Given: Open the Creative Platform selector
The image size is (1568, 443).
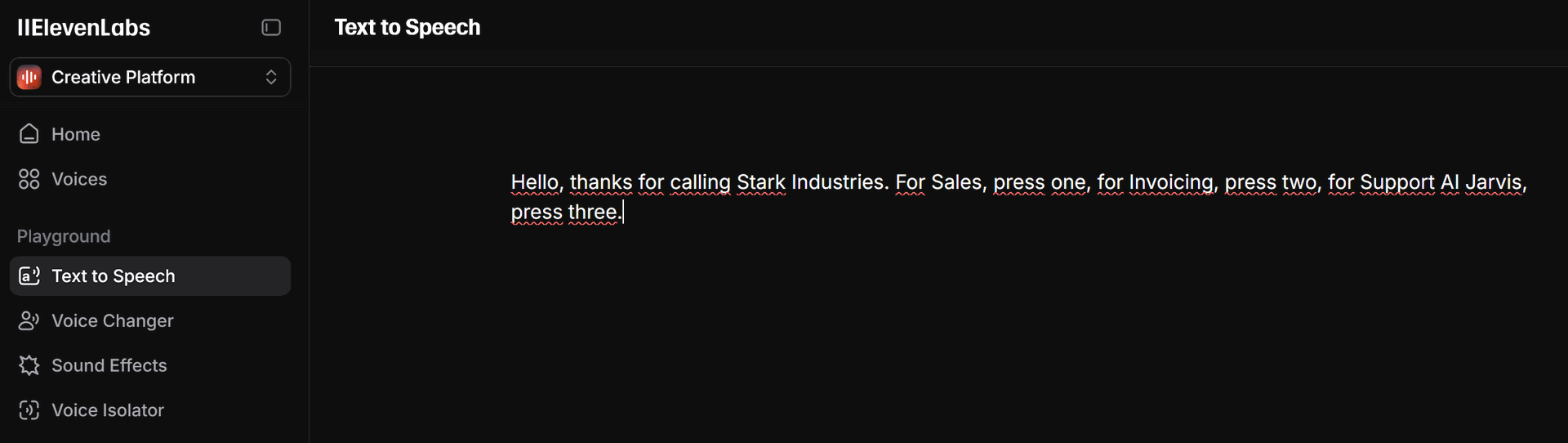Looking at the screenshot, I should [x=123, y=78].
